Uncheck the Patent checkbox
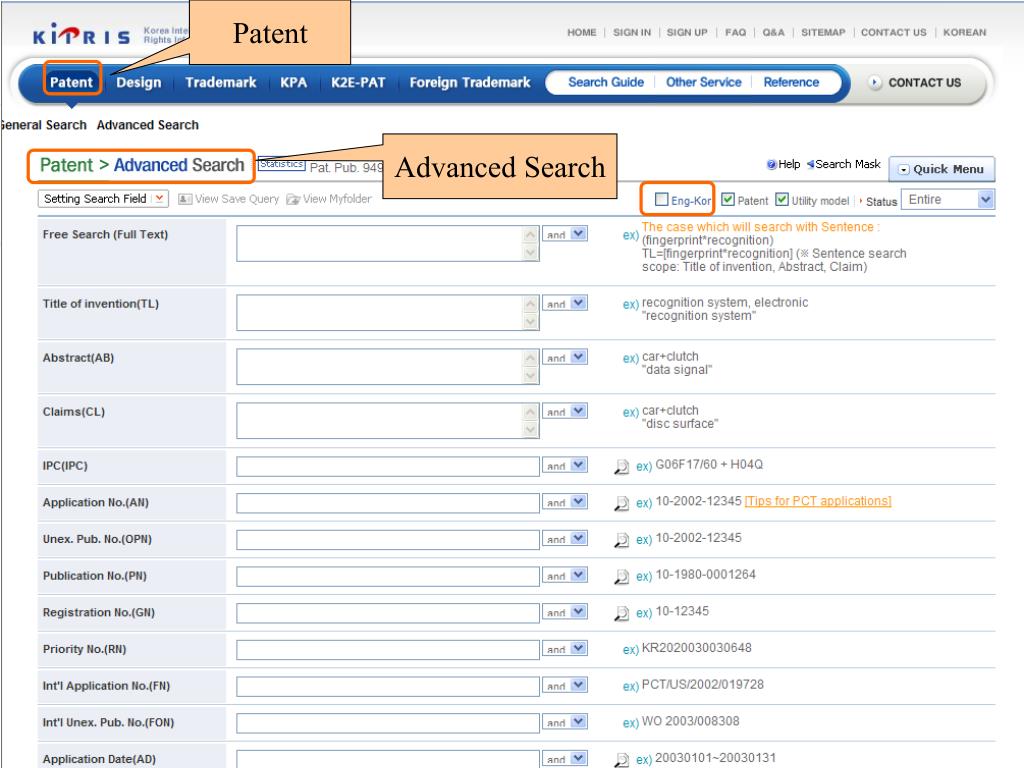Image resolution: width=1024 pixels, height=768 pixels. click(x=728, y=199)
